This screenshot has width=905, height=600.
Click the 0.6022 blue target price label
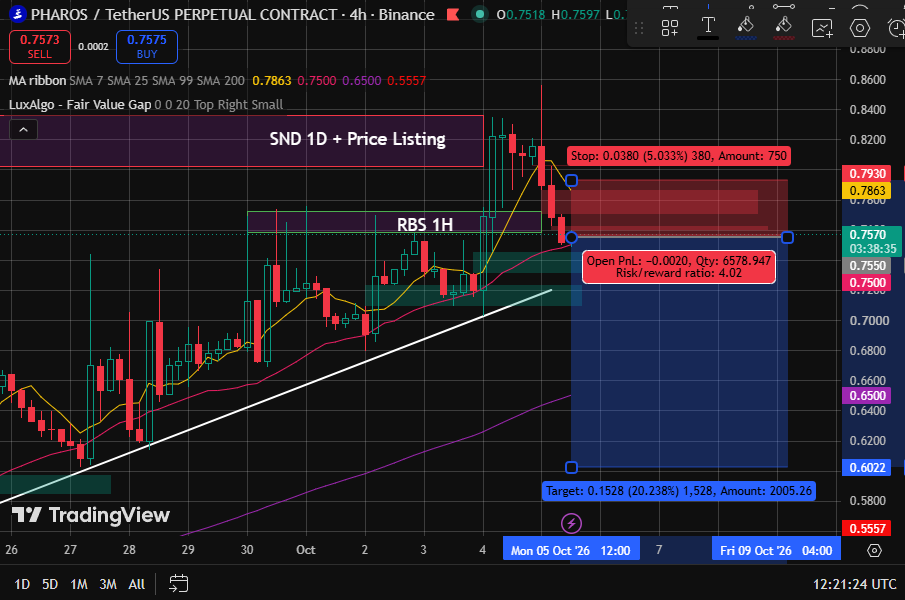(867, 467)
